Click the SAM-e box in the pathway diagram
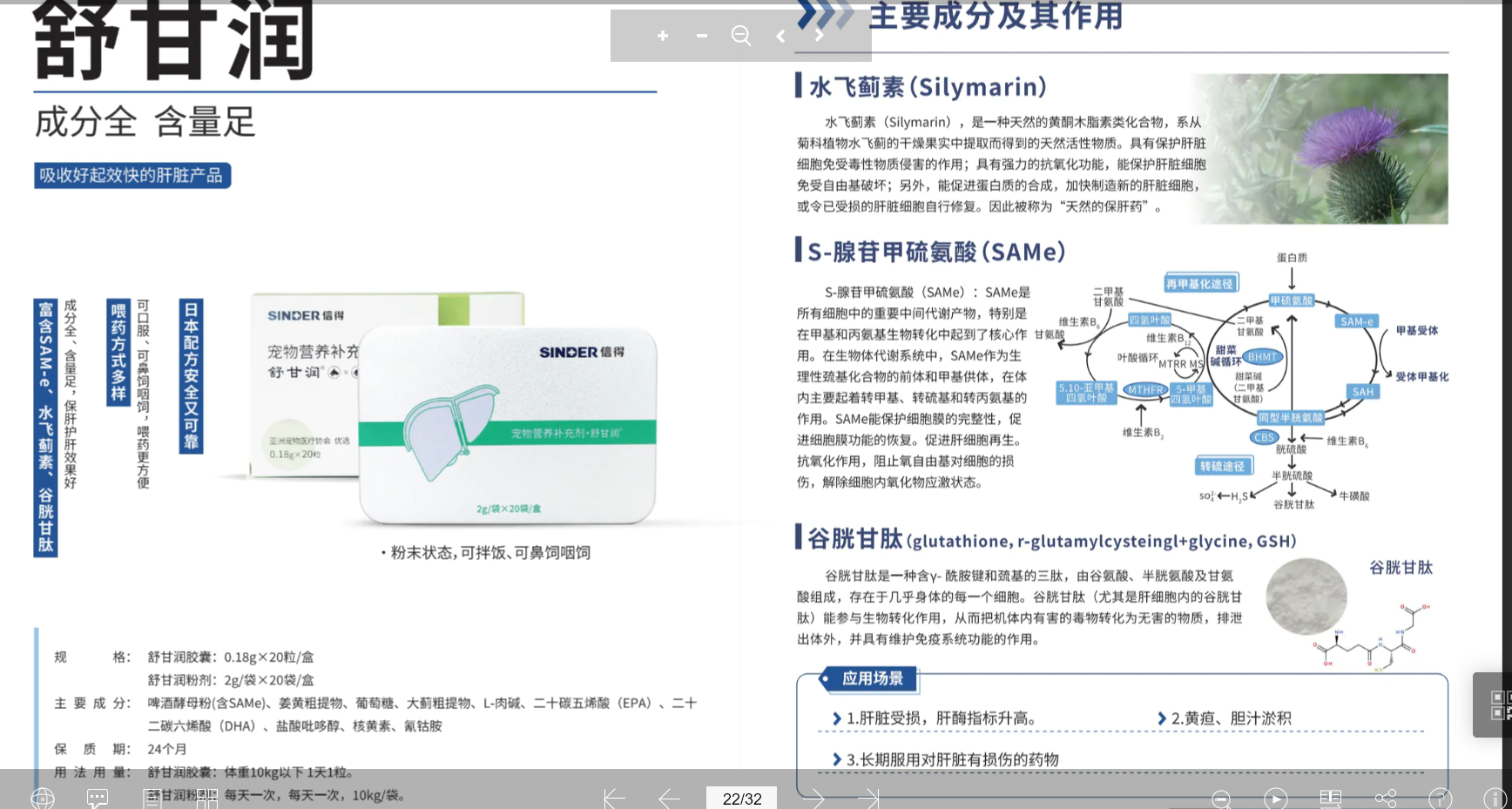Screen dimensions: 1512x809 coord(1357,321)
